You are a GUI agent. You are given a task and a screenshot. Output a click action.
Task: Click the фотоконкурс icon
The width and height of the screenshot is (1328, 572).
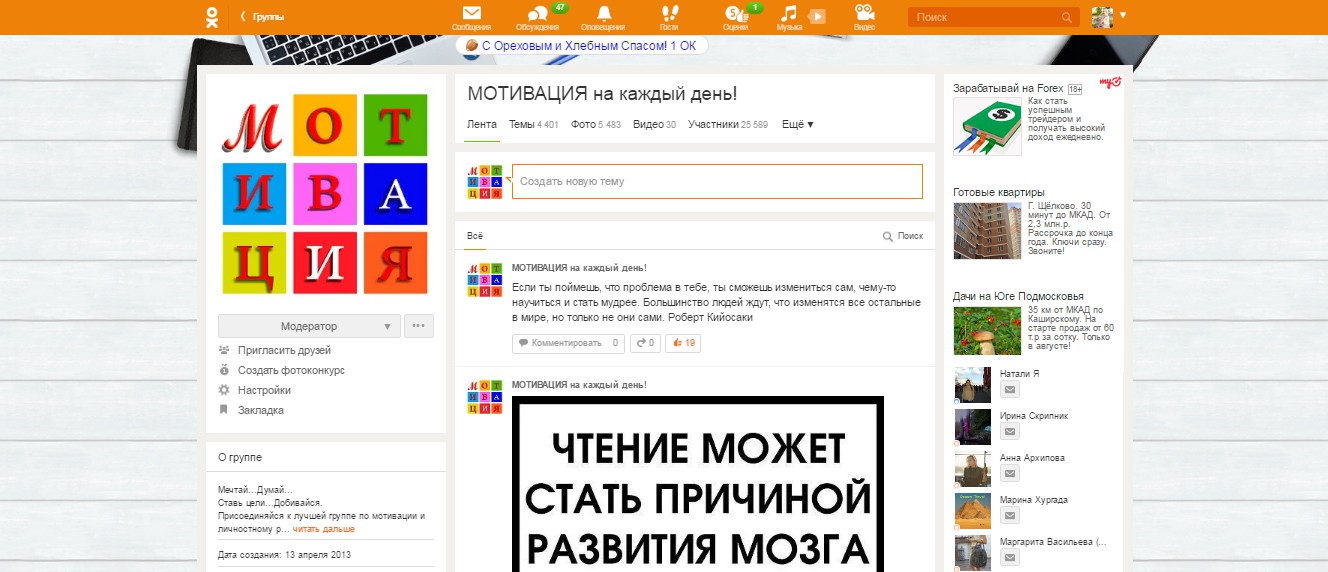[x=224, y=370]
